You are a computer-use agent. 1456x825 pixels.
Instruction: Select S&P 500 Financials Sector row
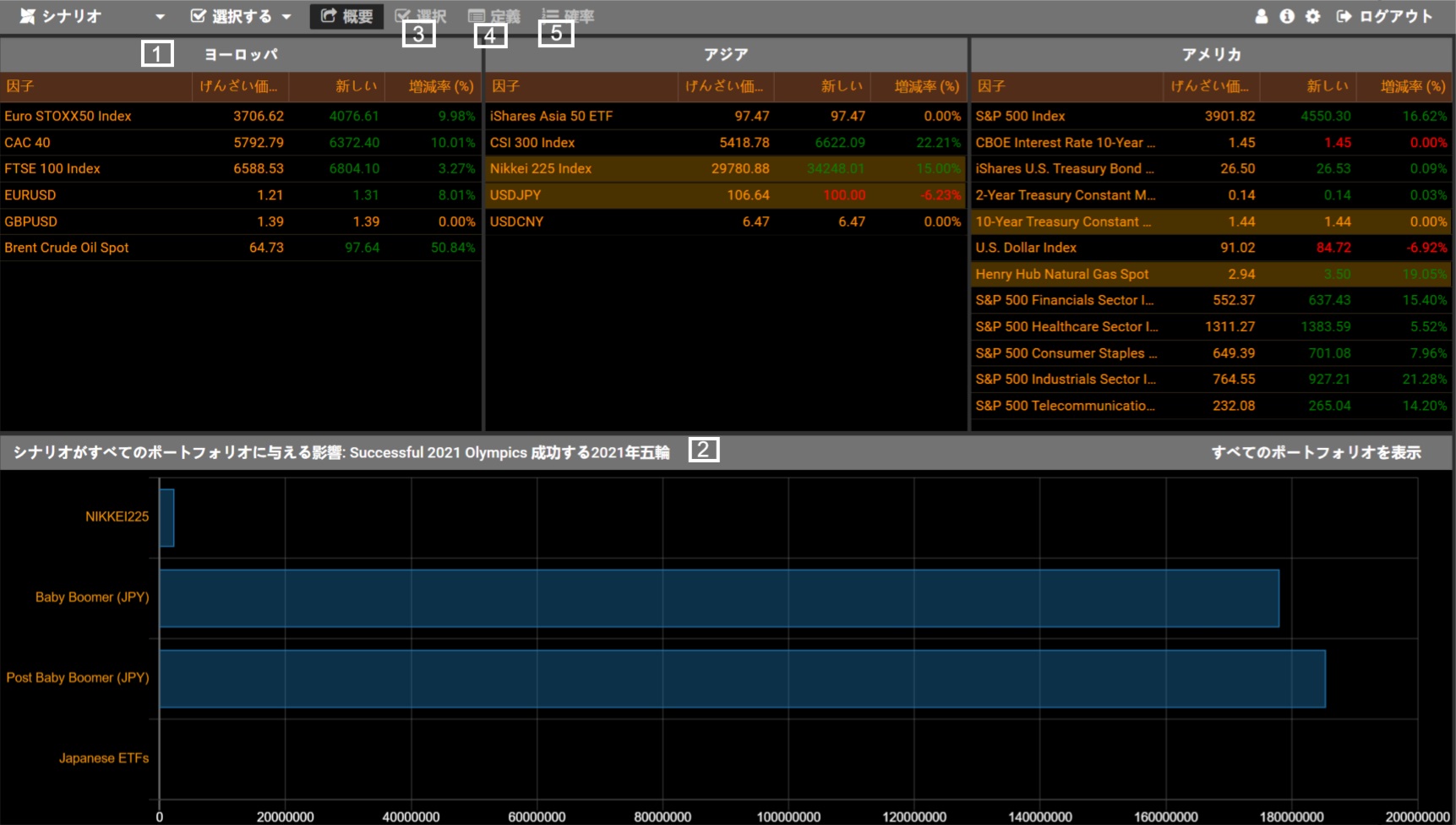(x=1212, y=300)
